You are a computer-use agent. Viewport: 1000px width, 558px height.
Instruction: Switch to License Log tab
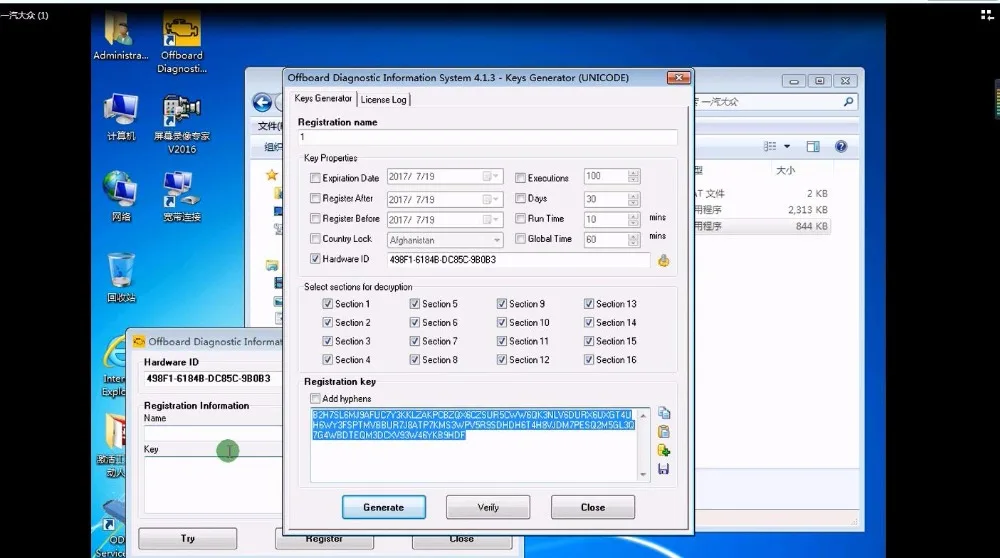pyautogui.click(x=383, y=99)
